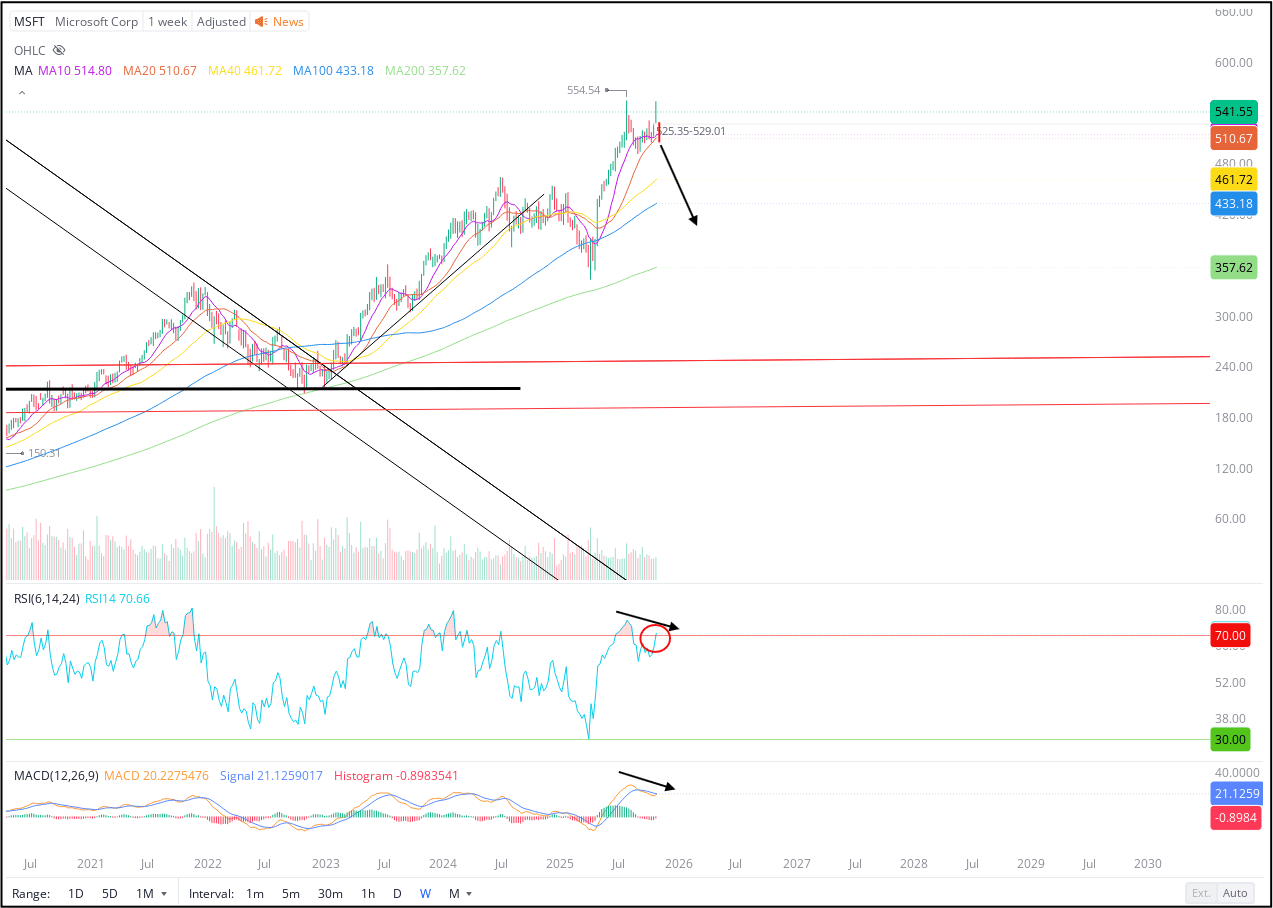The image size is (1273, 908).
Task: Click the red 510.67 price label
Action: (1233, 138)
